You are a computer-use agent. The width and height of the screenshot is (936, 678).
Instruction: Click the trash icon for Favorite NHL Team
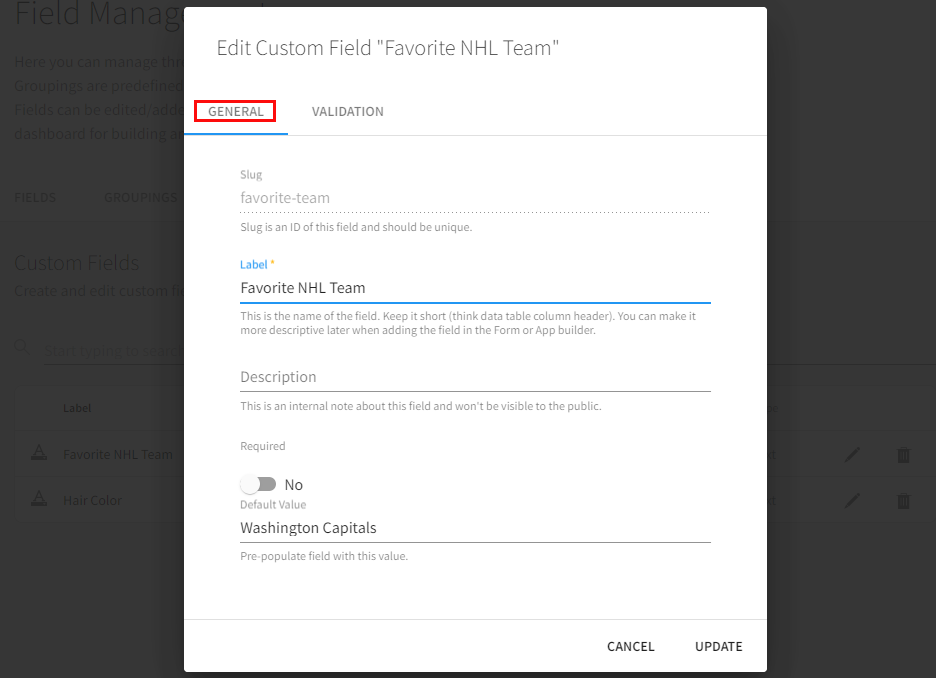pos(903,455)
